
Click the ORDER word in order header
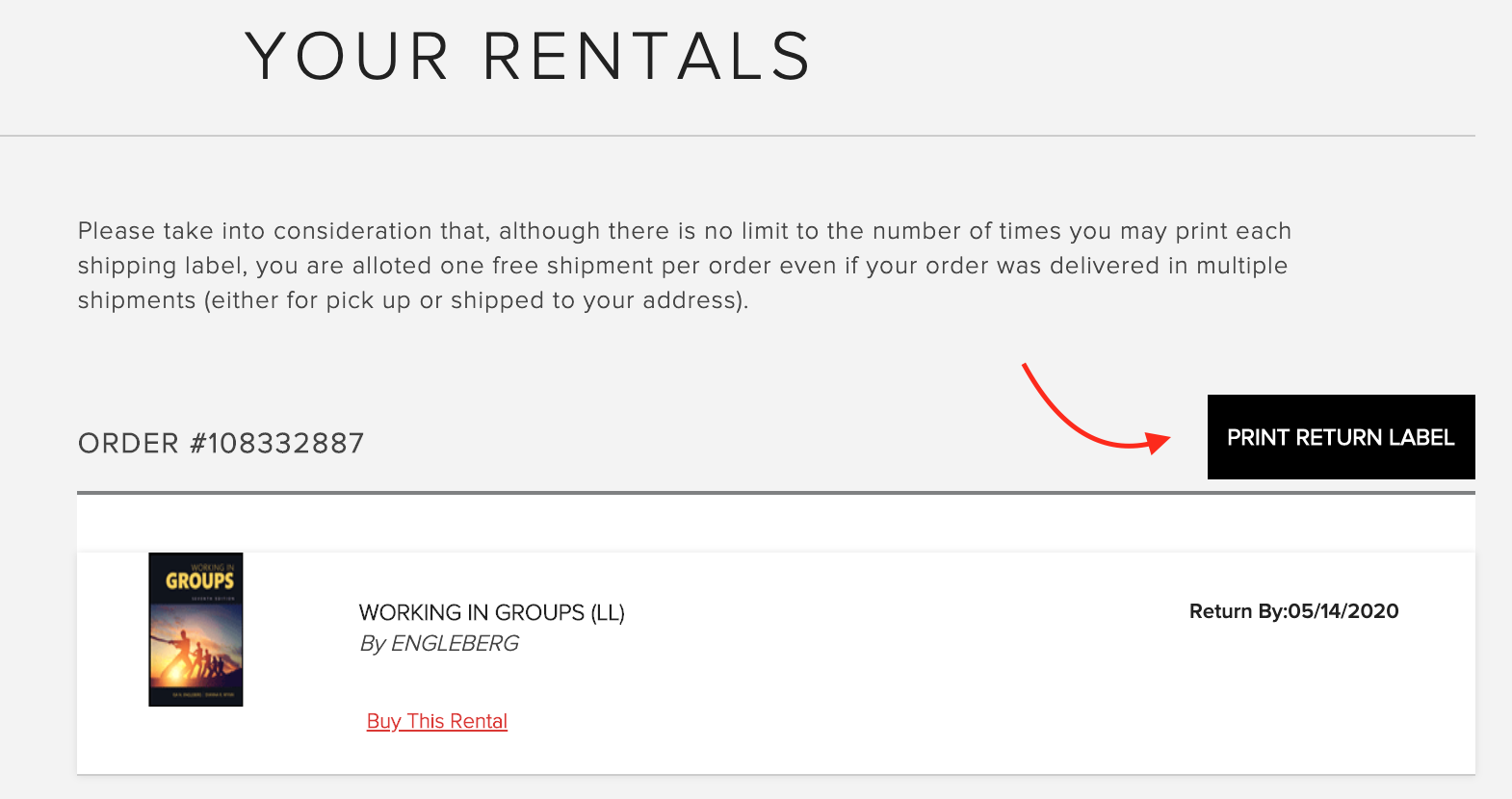128,444
